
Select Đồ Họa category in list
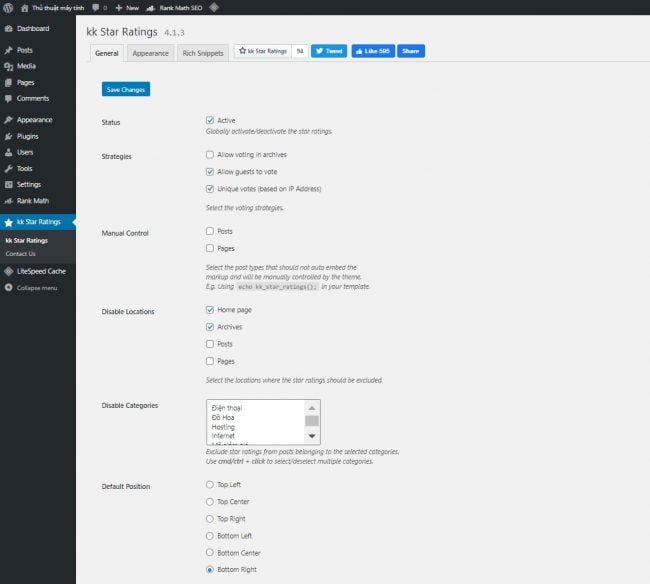[x=223, y=417]
